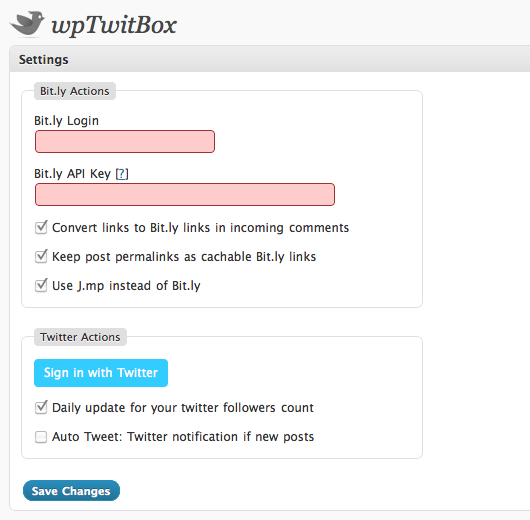Click the 'Use J.mp instead of Bit.ly' label text
Viewport: 530px width, 520px height.
pyautogui.click(x=126, y=286)
